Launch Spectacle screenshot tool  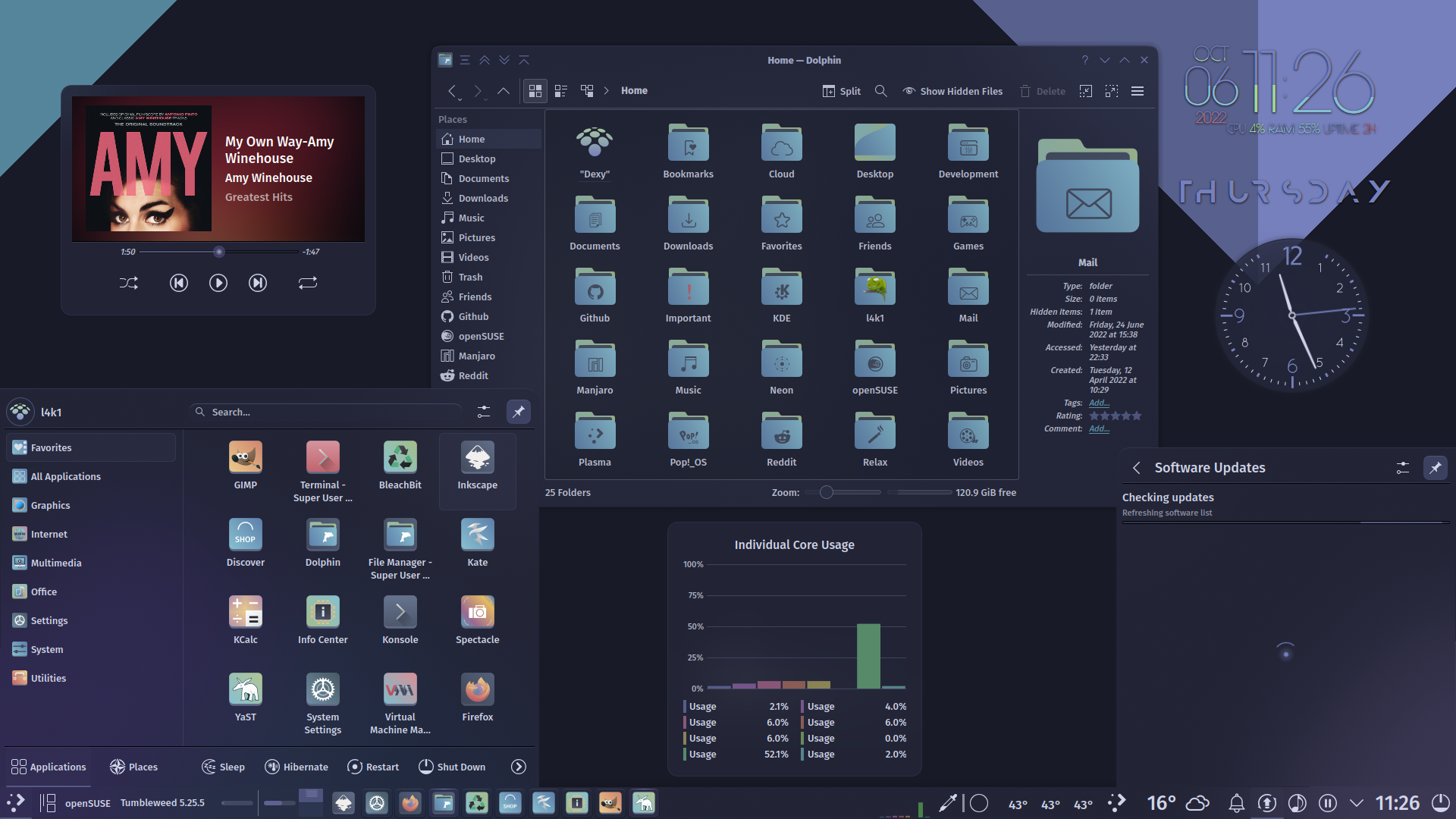[478, 620]
